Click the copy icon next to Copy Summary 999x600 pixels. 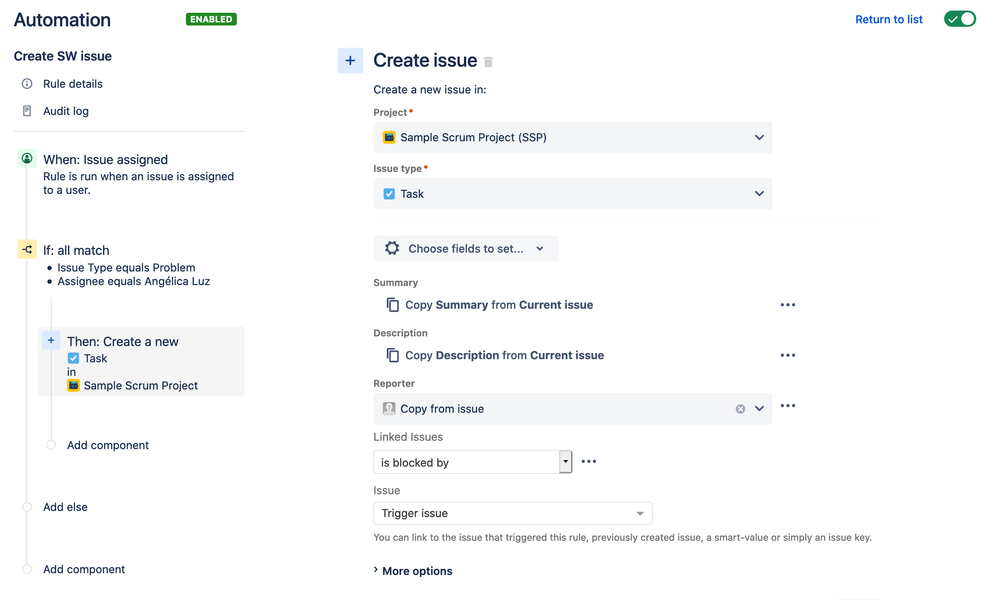tap(392, 304)
